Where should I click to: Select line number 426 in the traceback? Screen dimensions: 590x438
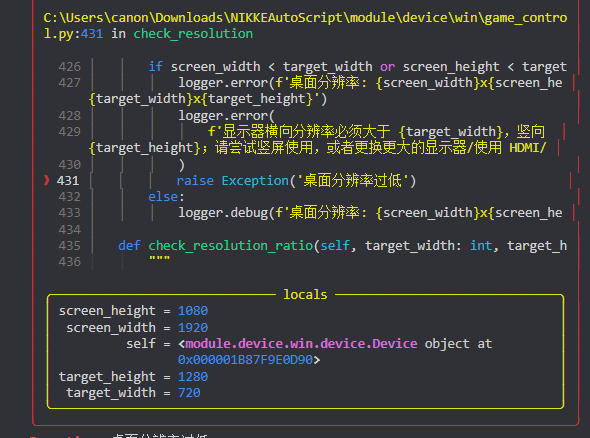pos(70,67)
